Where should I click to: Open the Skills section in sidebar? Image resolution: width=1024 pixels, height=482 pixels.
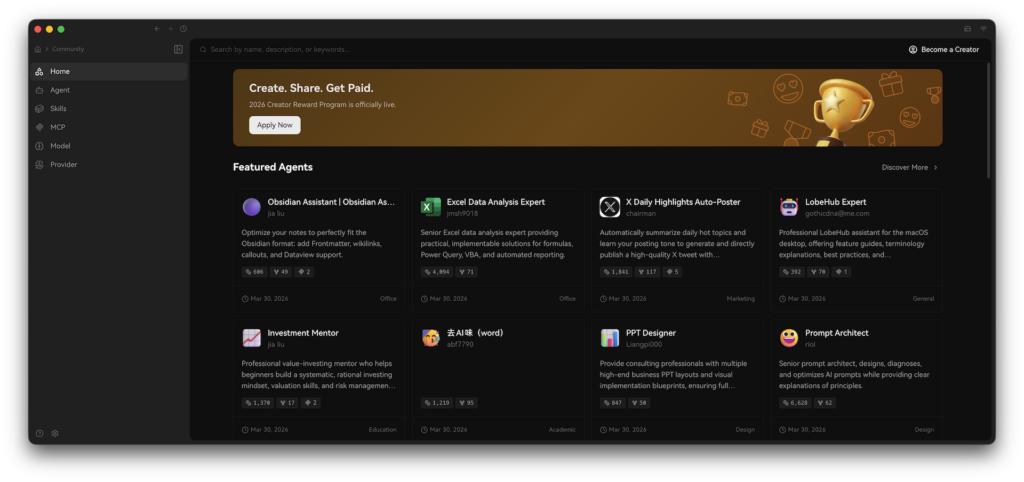(x=59, y=108)
